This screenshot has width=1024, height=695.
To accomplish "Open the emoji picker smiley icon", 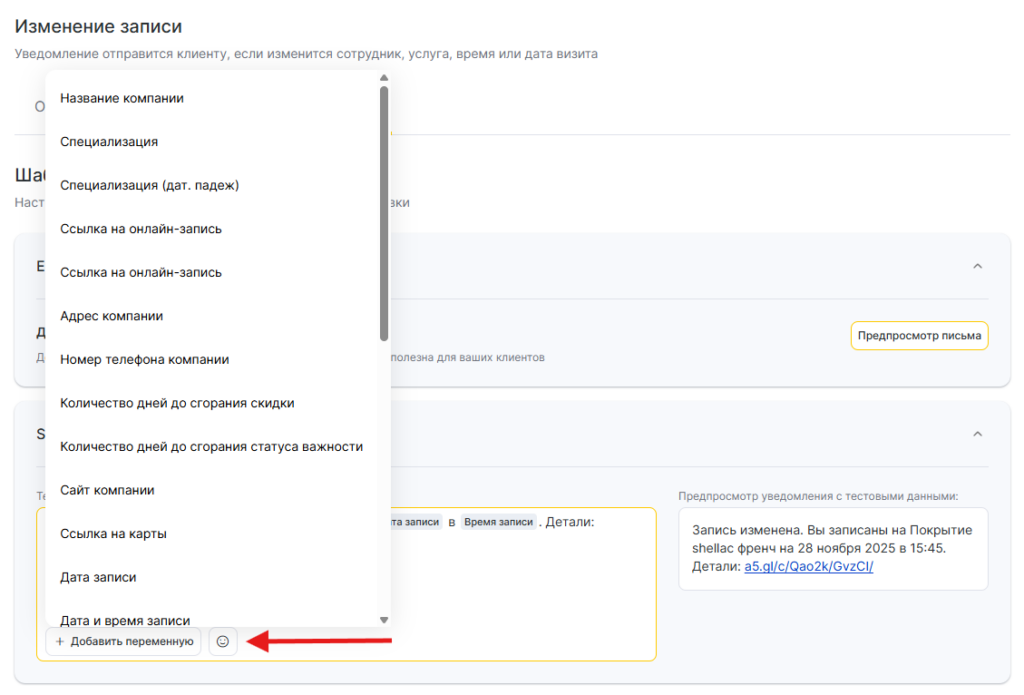I will (x=223, y=641).
